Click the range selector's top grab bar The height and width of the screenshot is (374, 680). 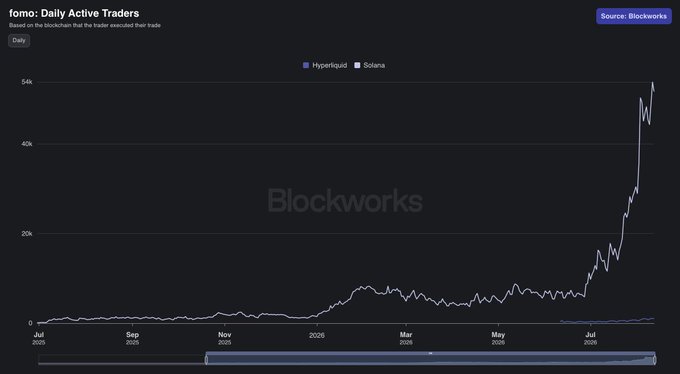(x=430, y=353)
